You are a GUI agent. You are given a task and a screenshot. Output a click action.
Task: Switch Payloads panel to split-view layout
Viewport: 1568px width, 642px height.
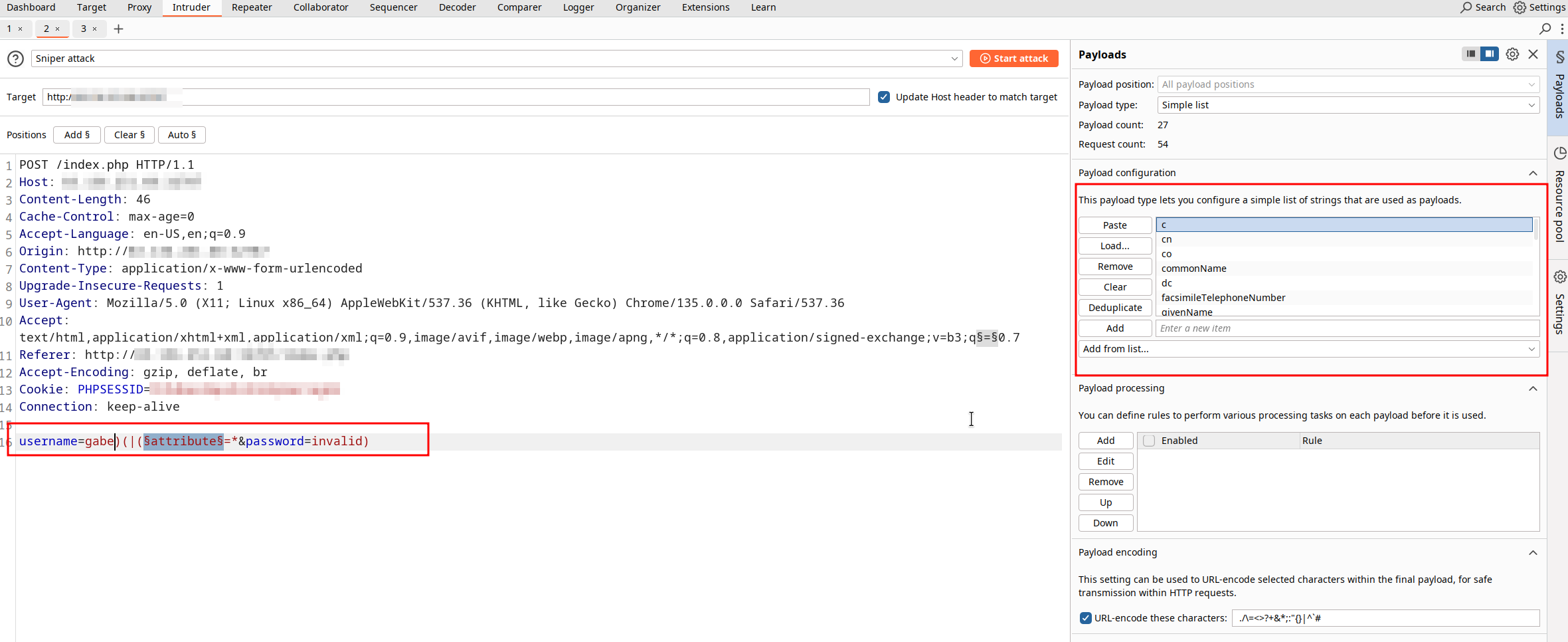point(1490,54)
